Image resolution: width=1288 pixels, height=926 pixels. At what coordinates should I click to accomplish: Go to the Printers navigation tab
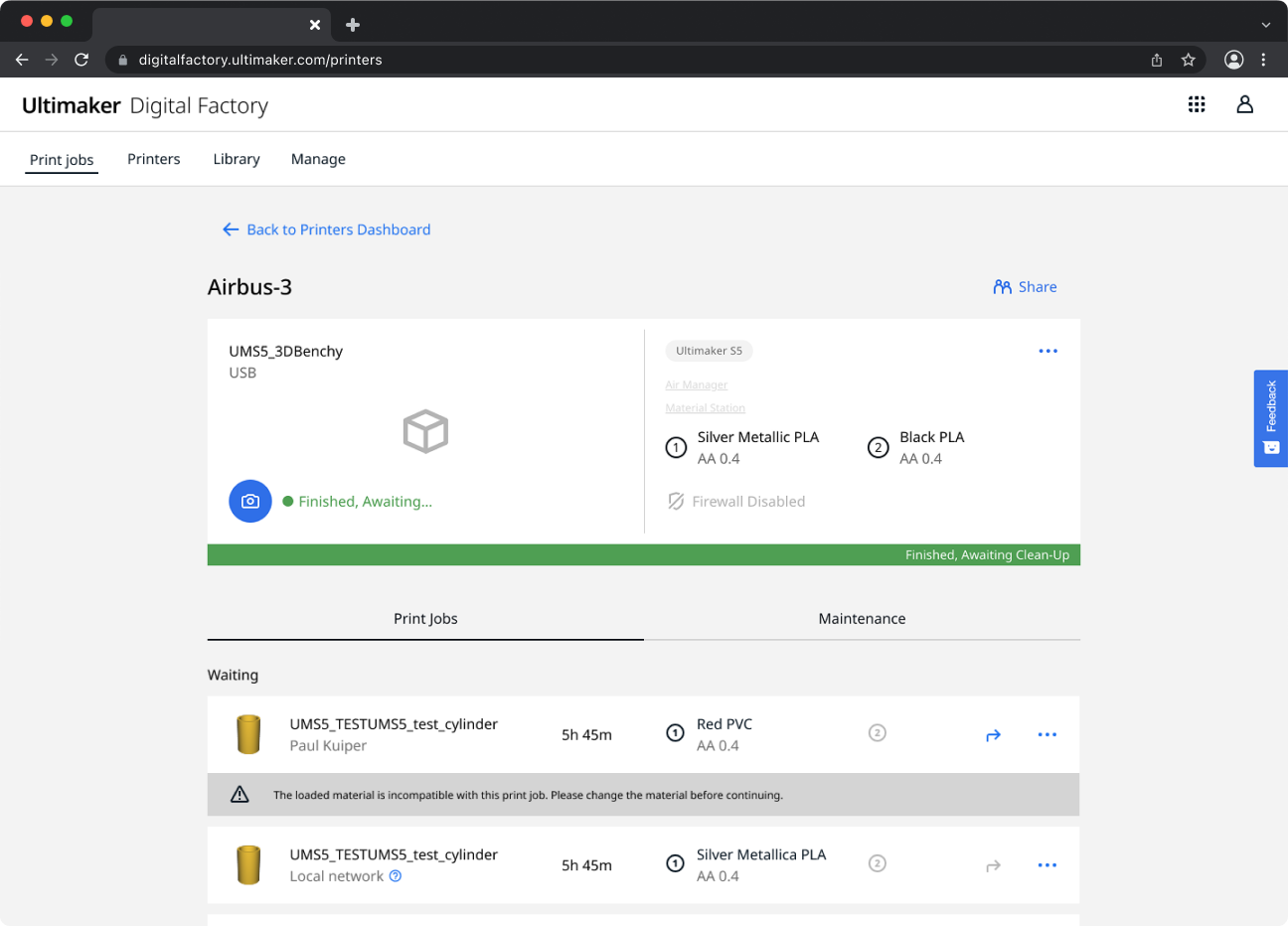click(154, 159)
